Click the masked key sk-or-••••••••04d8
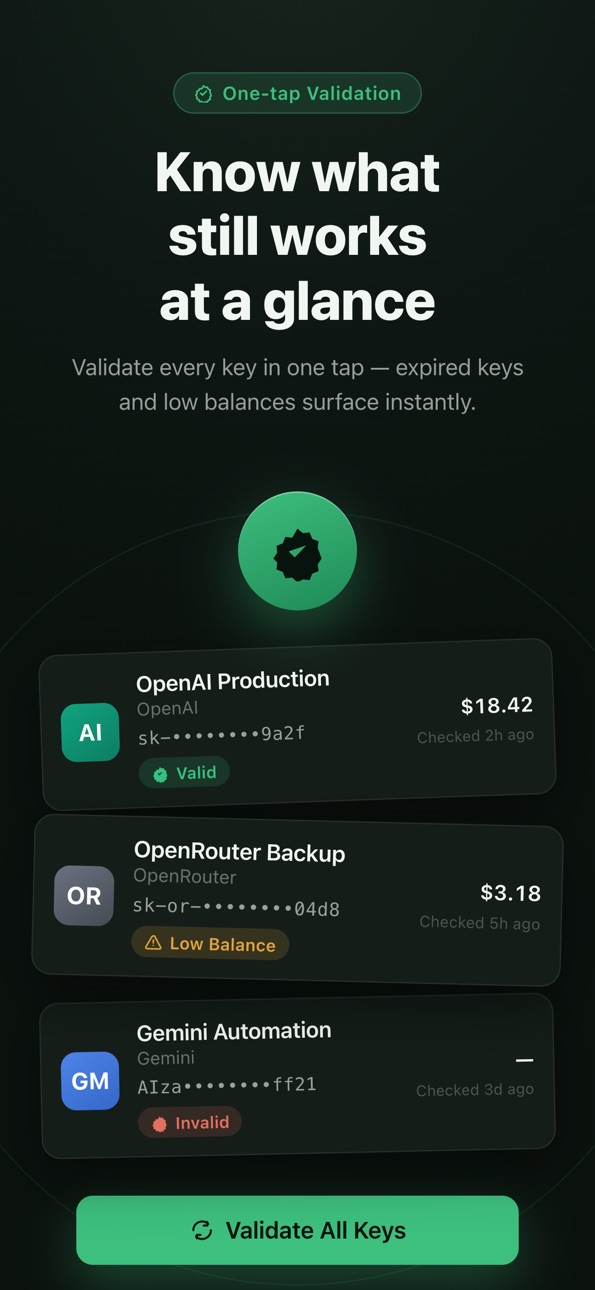The image size is (595, 1290). click(x=236, y=908)
